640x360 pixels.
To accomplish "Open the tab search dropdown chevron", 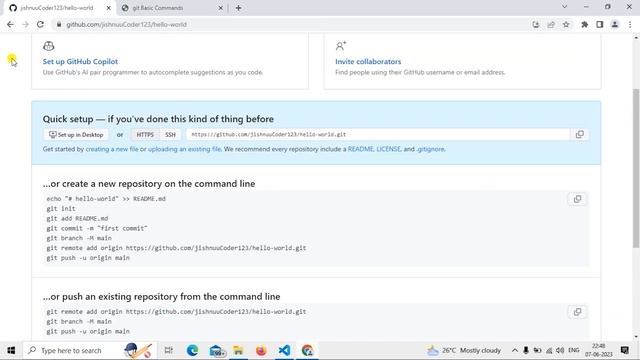I will tap(564, 7).
